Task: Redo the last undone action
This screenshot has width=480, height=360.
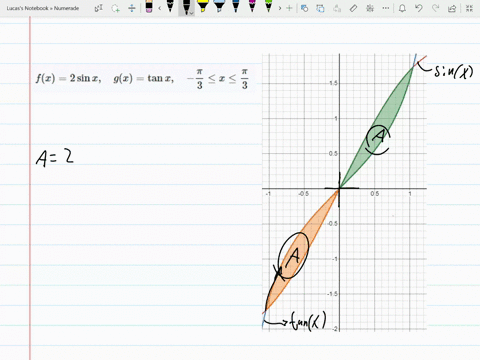Action: (435, 8)
